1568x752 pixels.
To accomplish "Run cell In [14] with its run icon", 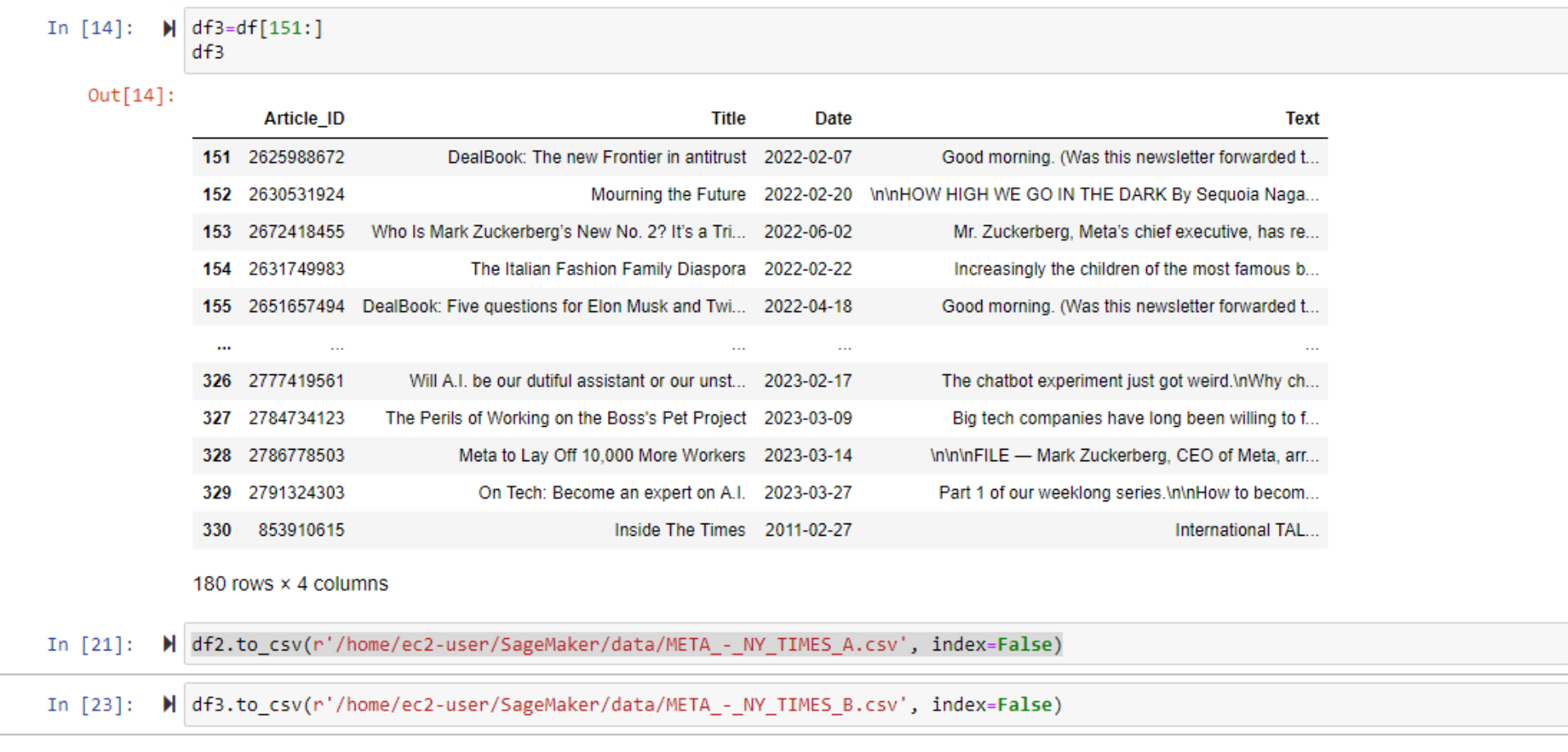I will coord(169,29).
